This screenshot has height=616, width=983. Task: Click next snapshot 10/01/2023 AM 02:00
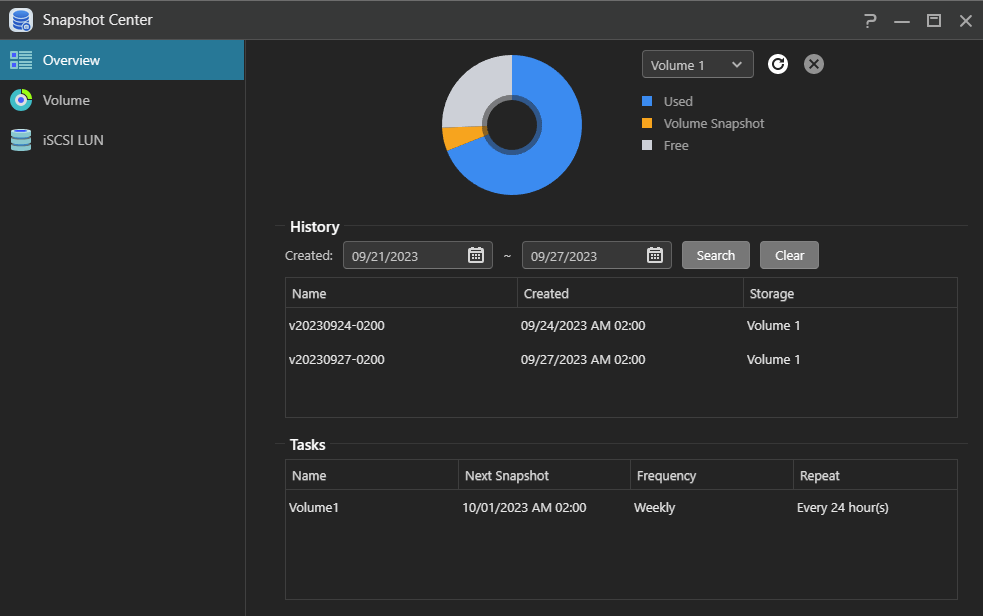point(524,508)
